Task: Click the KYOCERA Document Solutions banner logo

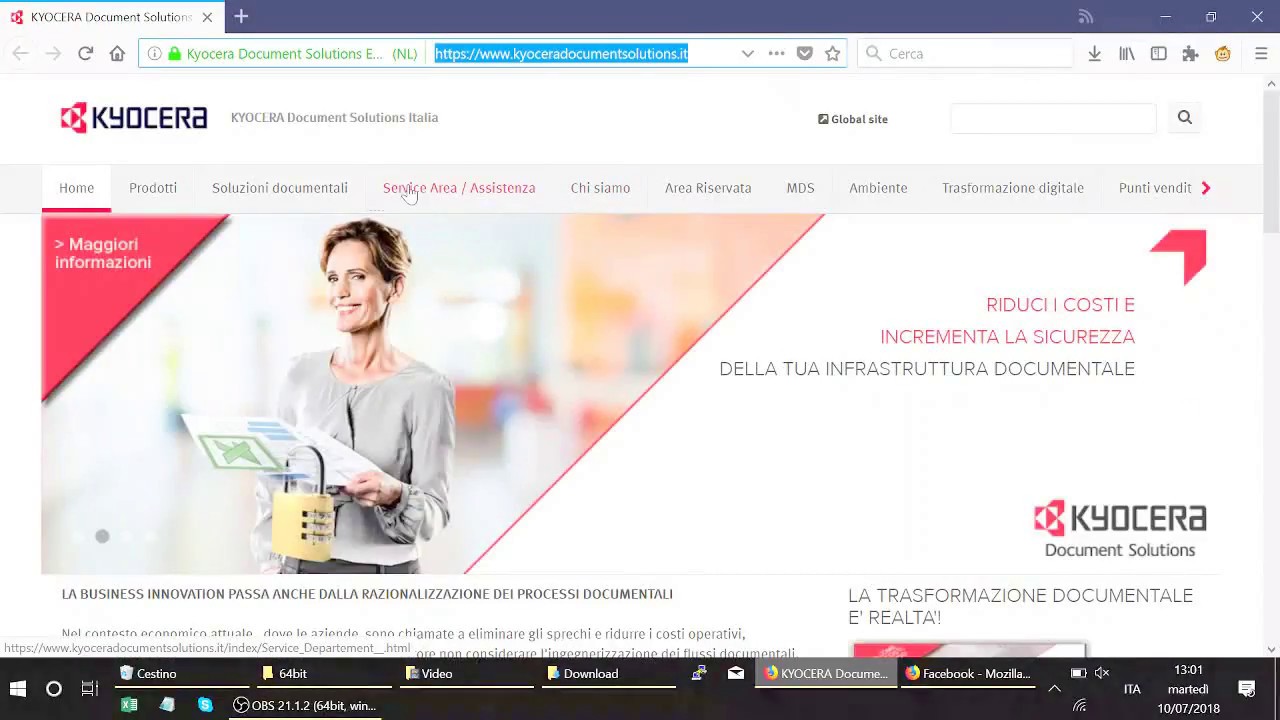Action: pyautogui.click(x=1120, y=529)
